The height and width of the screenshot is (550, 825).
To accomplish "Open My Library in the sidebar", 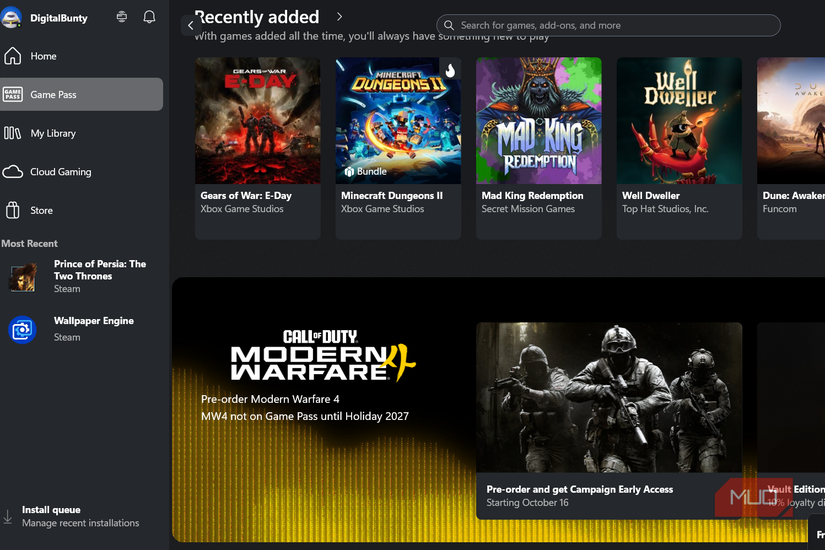I will point(82,133).
